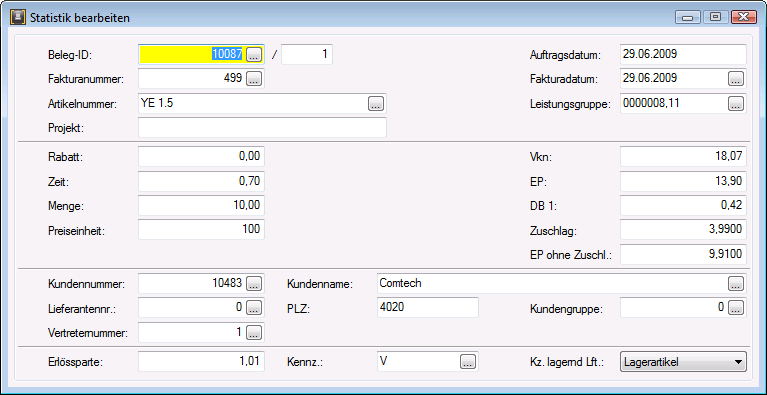Close the Statistik bearbeiten window

point(743,18)
